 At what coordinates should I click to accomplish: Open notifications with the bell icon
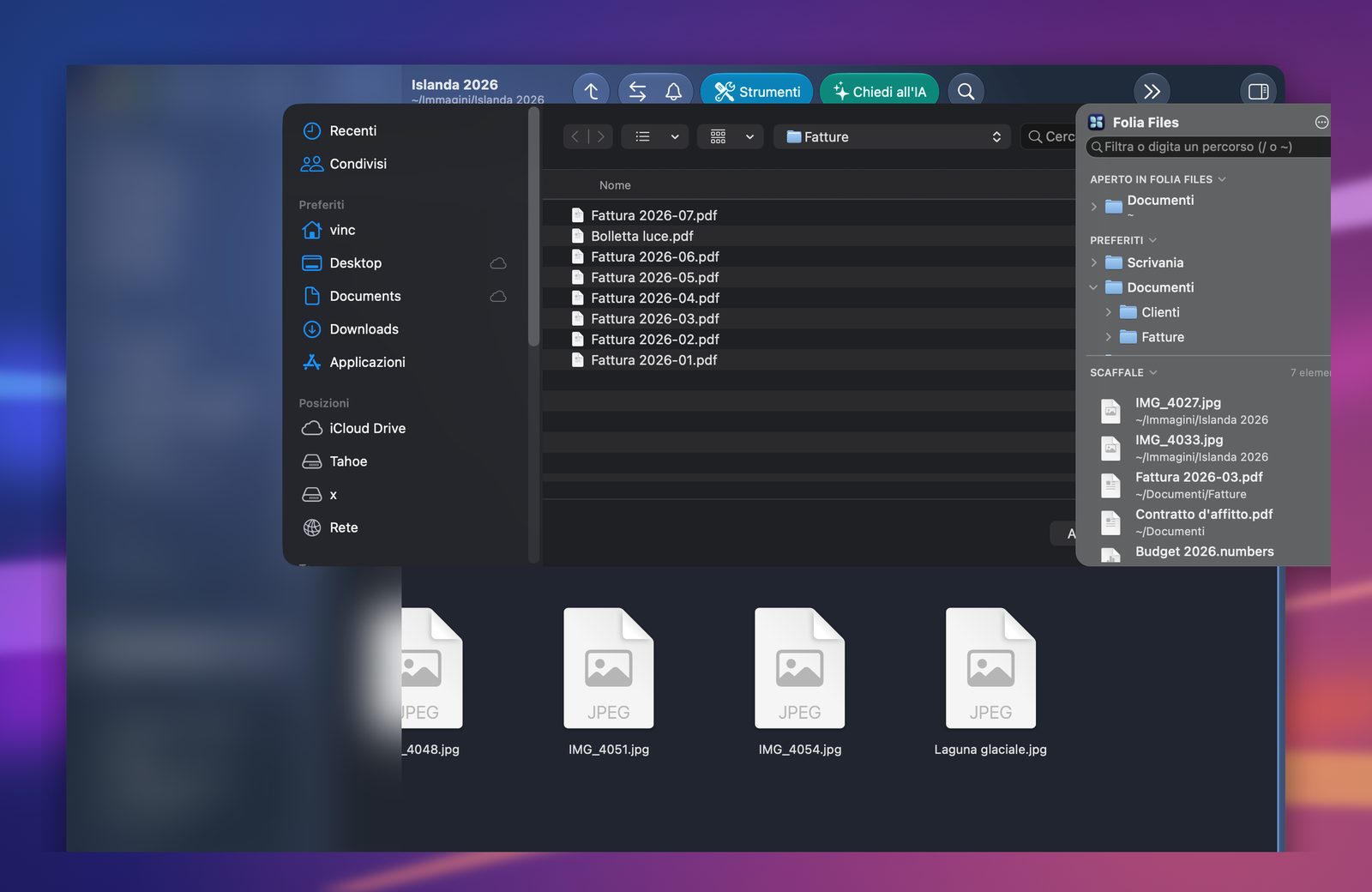(x=674, y=91)
